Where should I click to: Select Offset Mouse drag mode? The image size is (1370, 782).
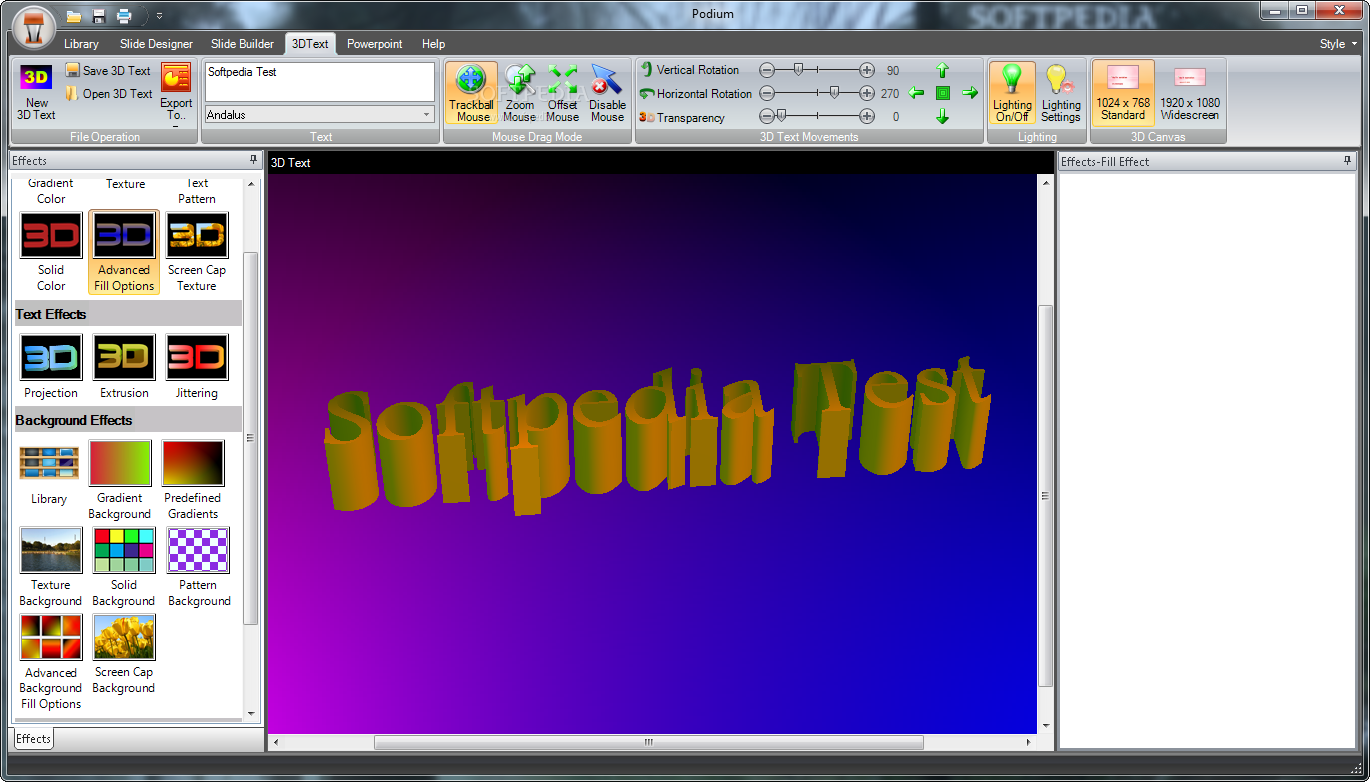pos(562,93)
